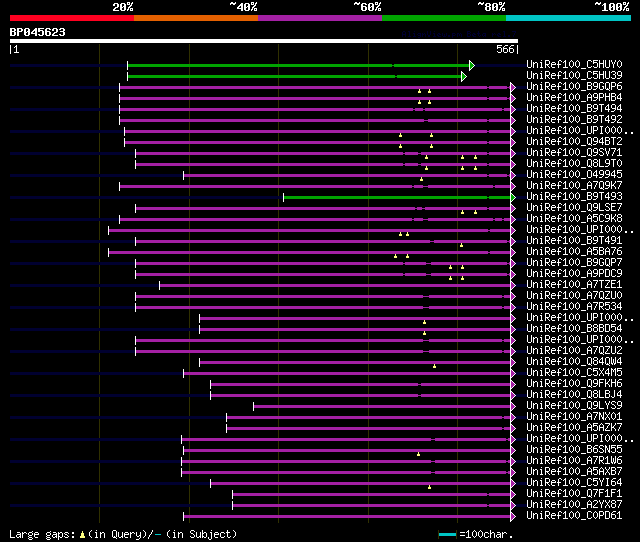Select the UniRef100_B9GQP7 hit
This screenshot has height=542, width=640.
pyautogui.click(x=574, y=263)
